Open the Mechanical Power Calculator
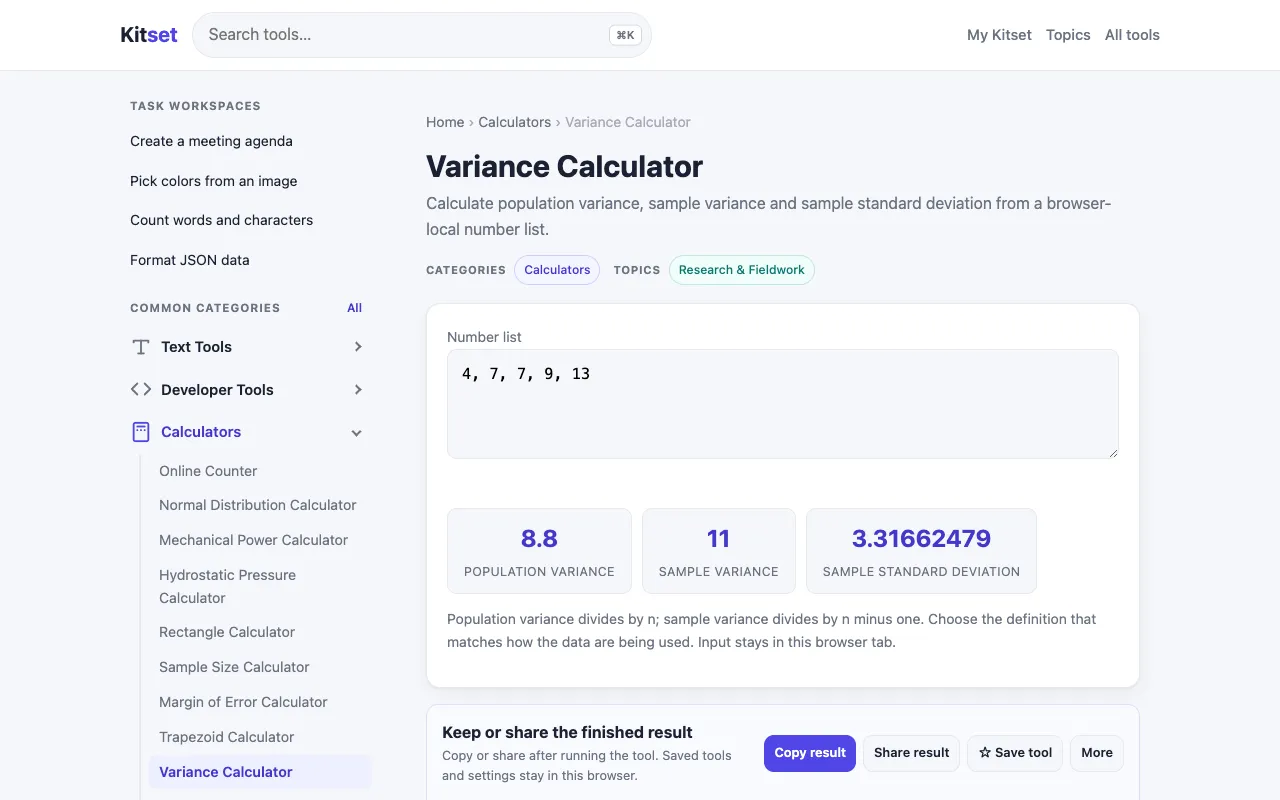The width and height of the screenshot is (1280, 800). click(254, 540)
